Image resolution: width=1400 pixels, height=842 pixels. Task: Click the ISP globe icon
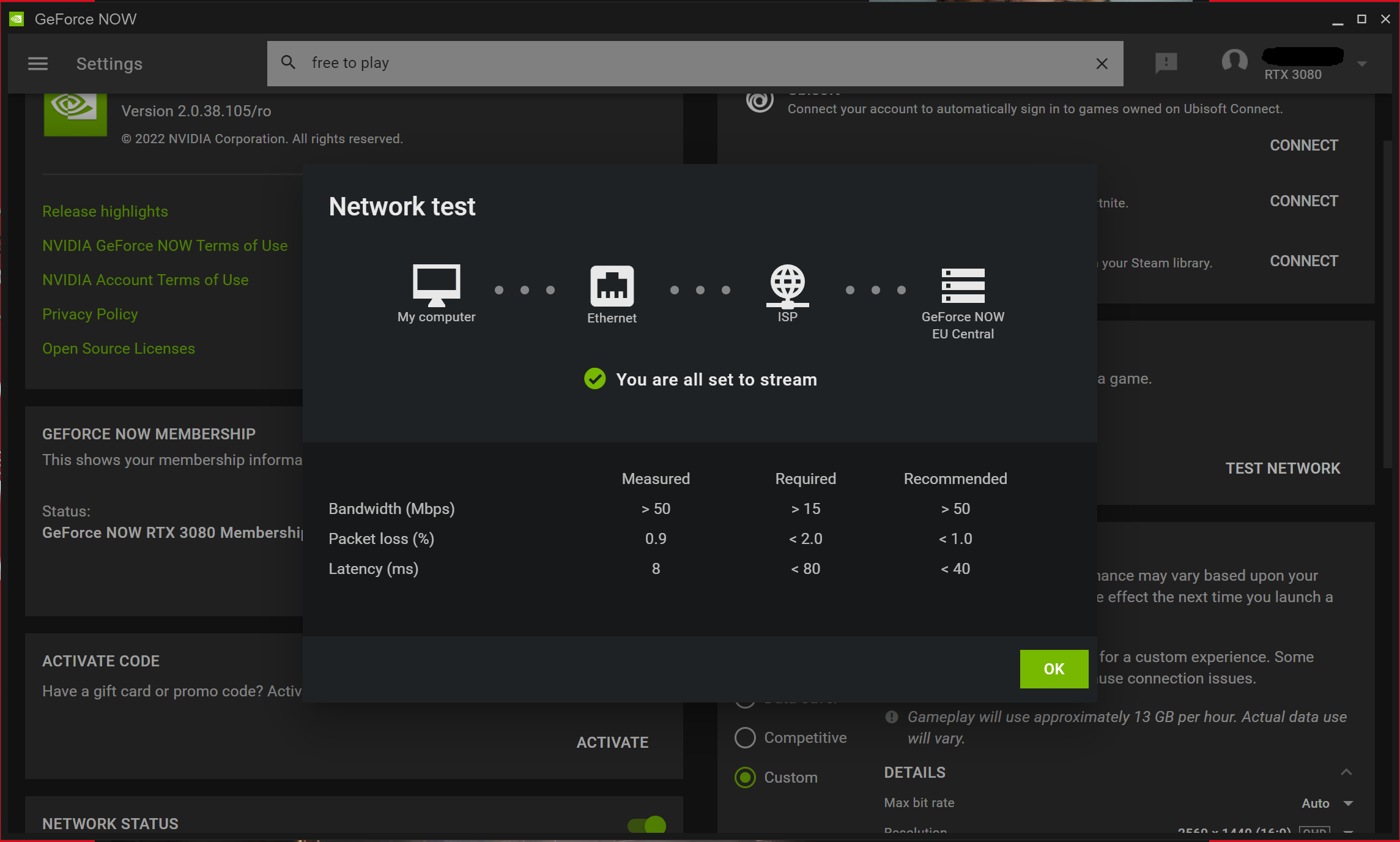[787, 286]
